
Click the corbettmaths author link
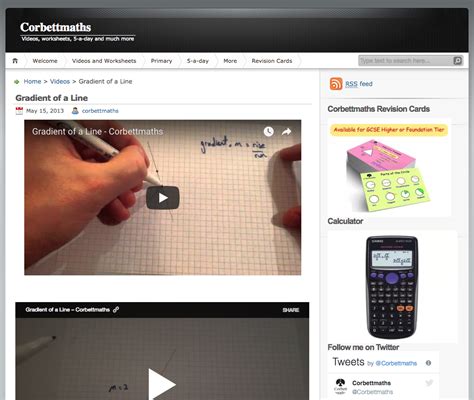[x=100, y=111]
